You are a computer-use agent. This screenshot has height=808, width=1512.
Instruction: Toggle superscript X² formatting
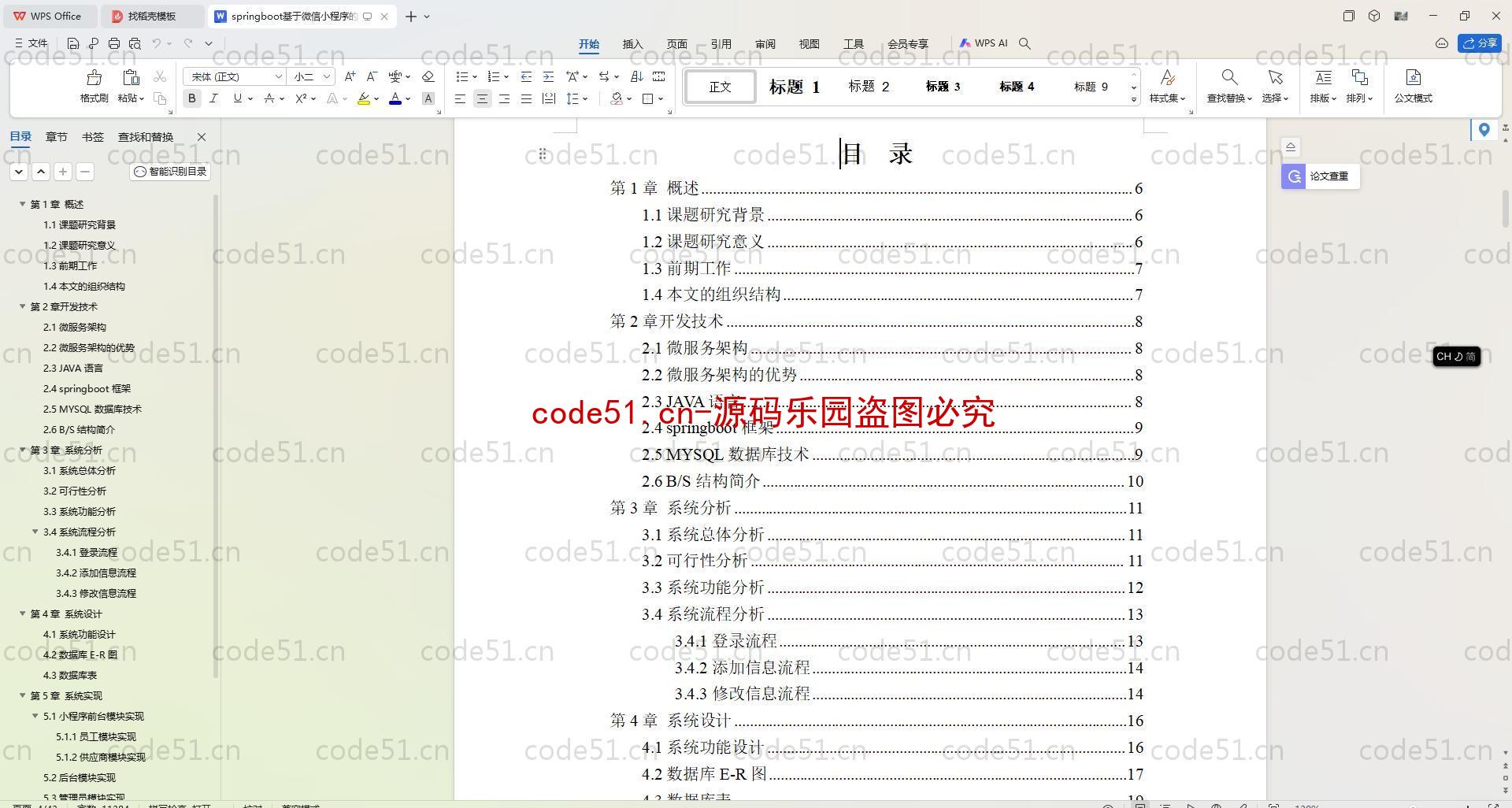click(x=301, y=98)
